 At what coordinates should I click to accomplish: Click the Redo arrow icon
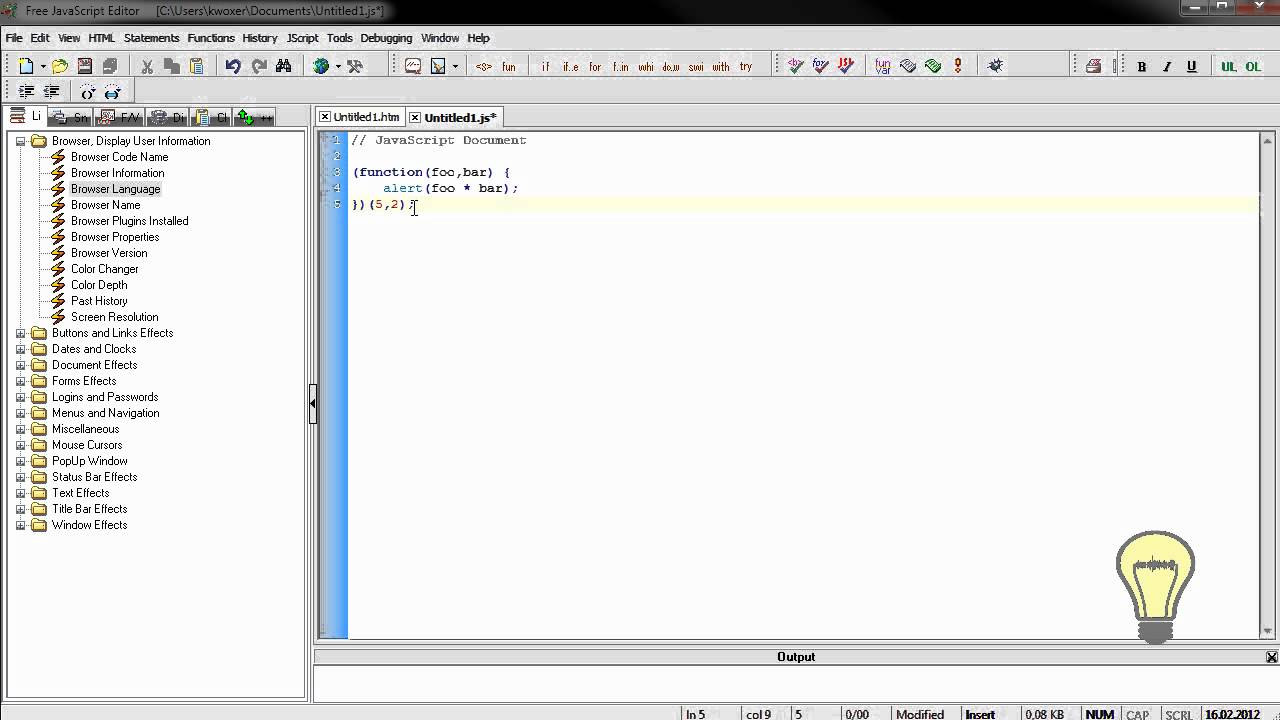tap(259, 66)
